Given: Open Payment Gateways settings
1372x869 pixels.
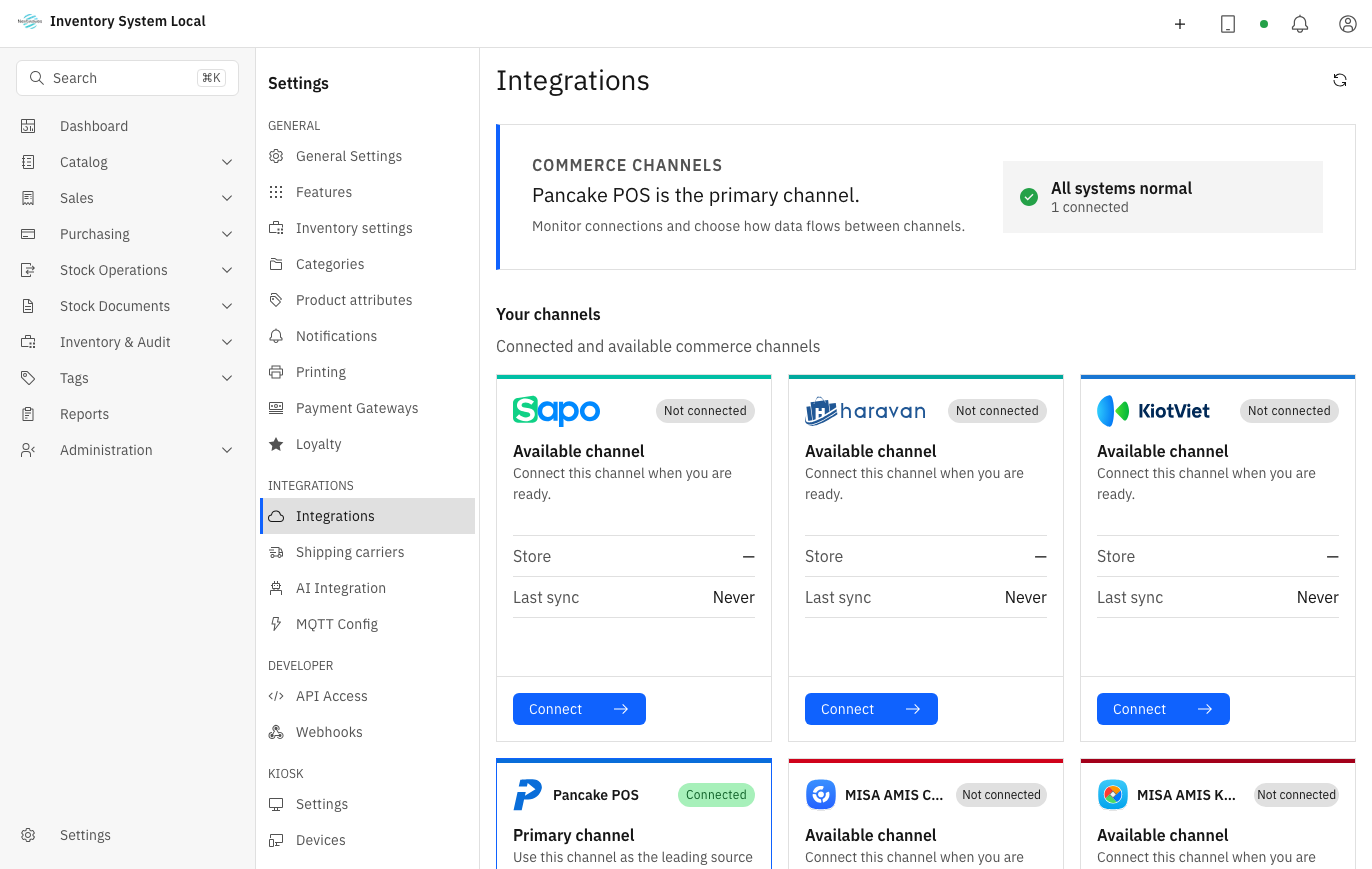Looking at the screenshot, I should coord(367,408).
